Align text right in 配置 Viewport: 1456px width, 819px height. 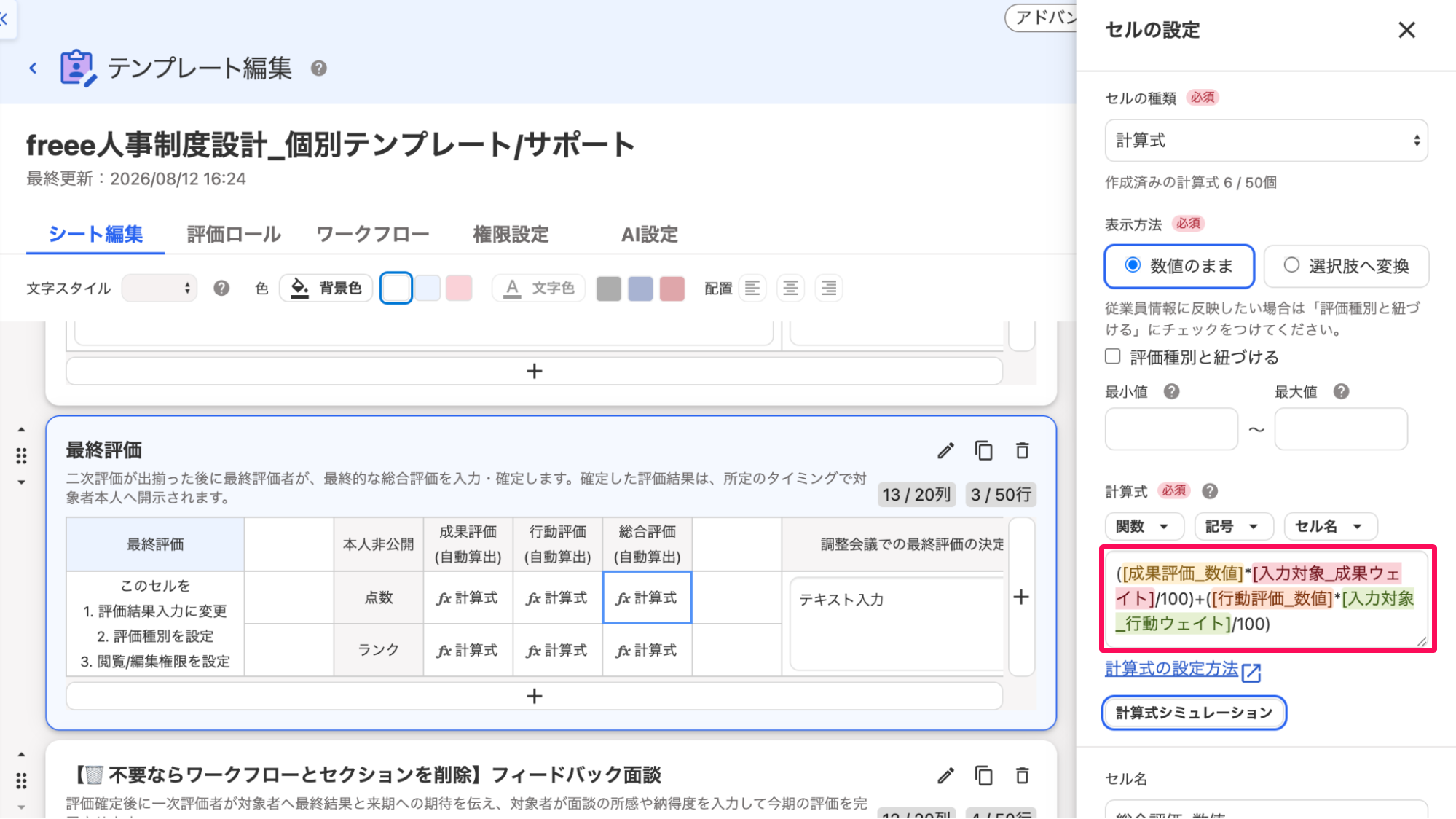pyautogui.click(x=829, y=289)
